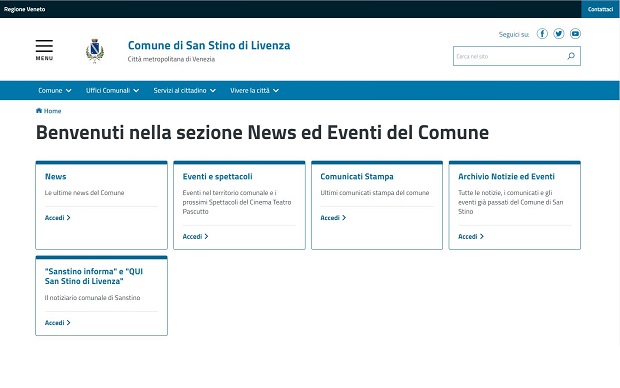Image resolution: width=620 pixels, height=388 pixels.
Task: Open the Facebook social icon
Action: [x=542, y=34]
